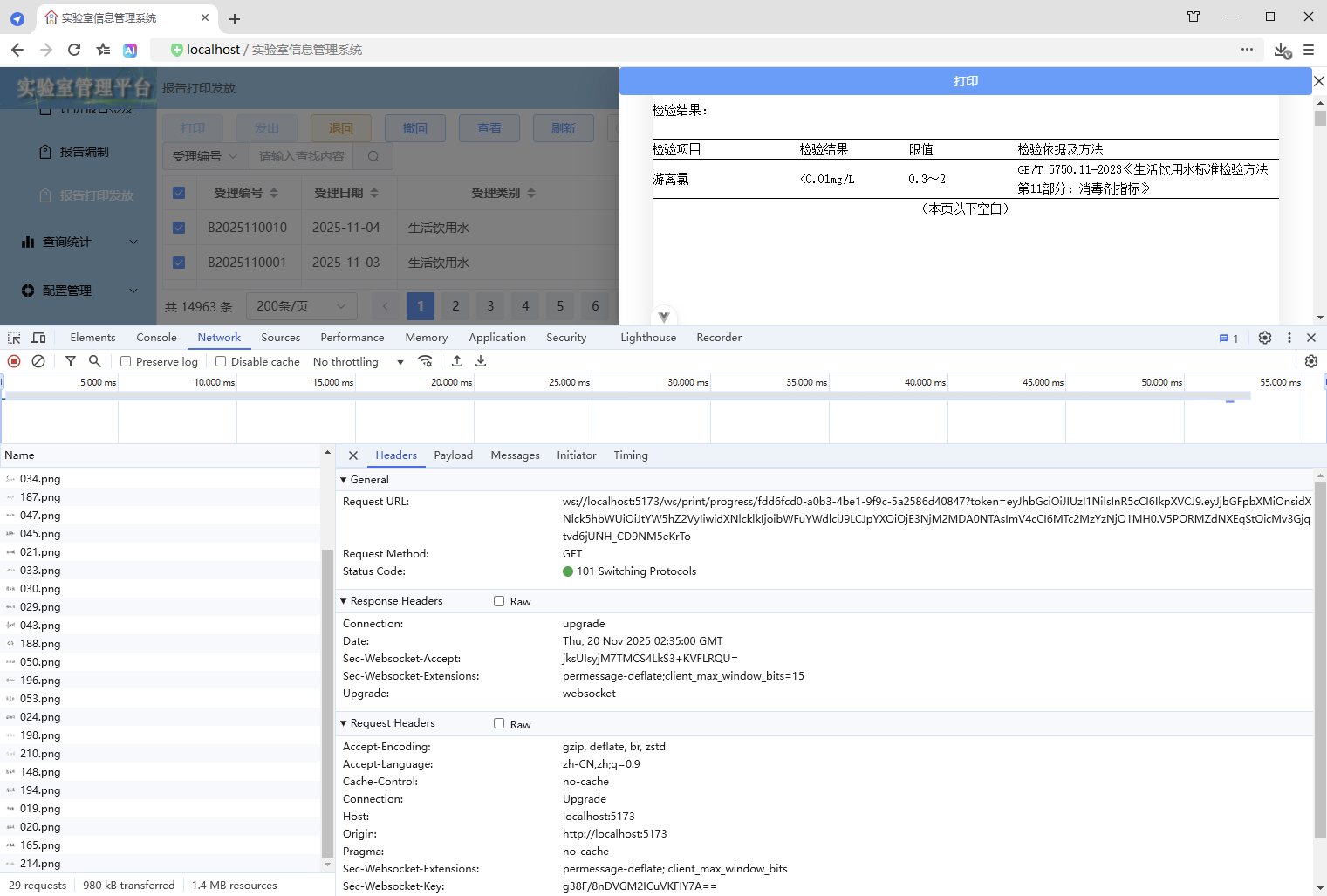Toggle DevTools device toolbar icon
Screen dimensions: 1327x896
point(38,338)
